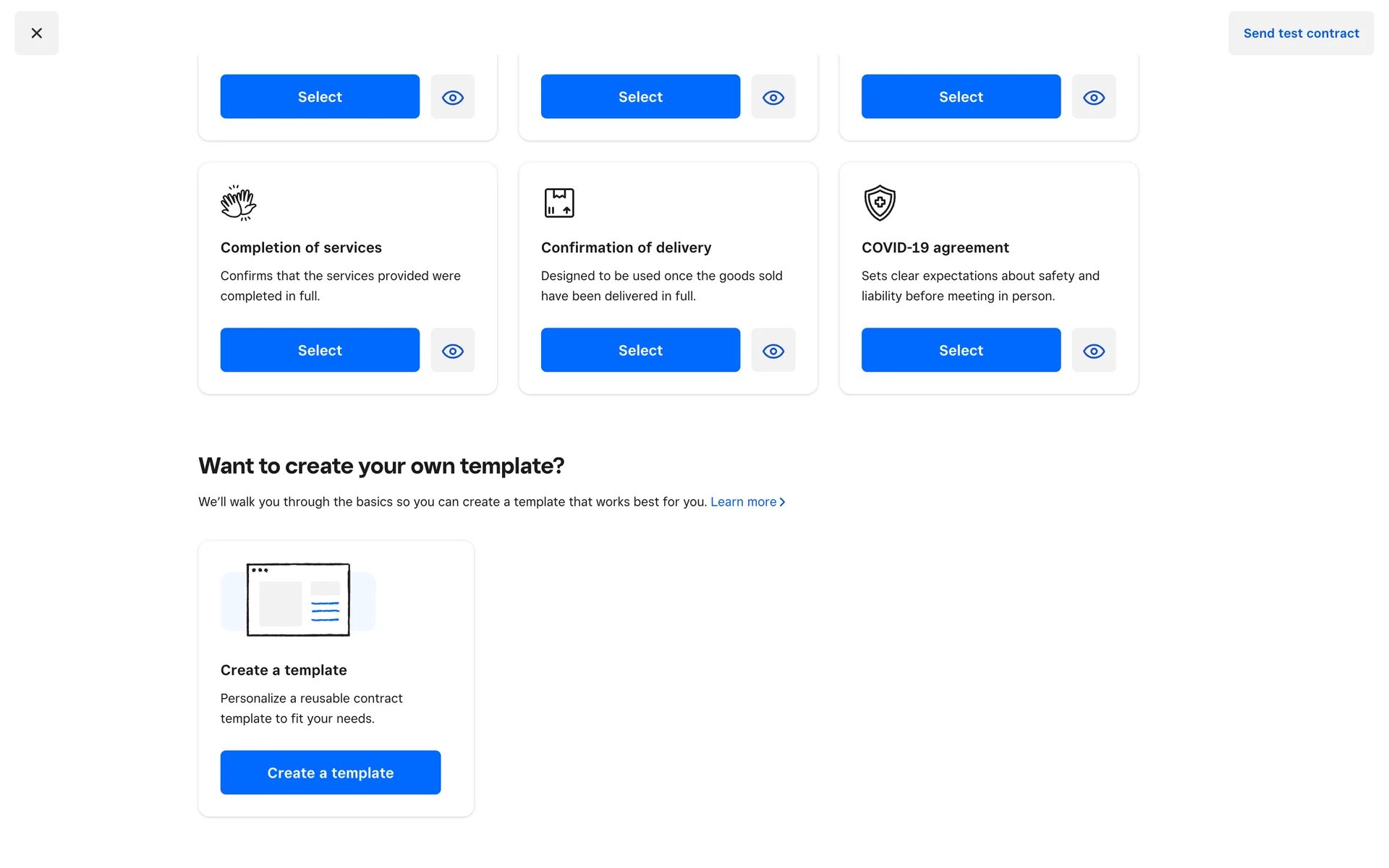Preview the Confirmation of delivery template
This screenshot has width=1389, height=868.
[x=773, y=351]
